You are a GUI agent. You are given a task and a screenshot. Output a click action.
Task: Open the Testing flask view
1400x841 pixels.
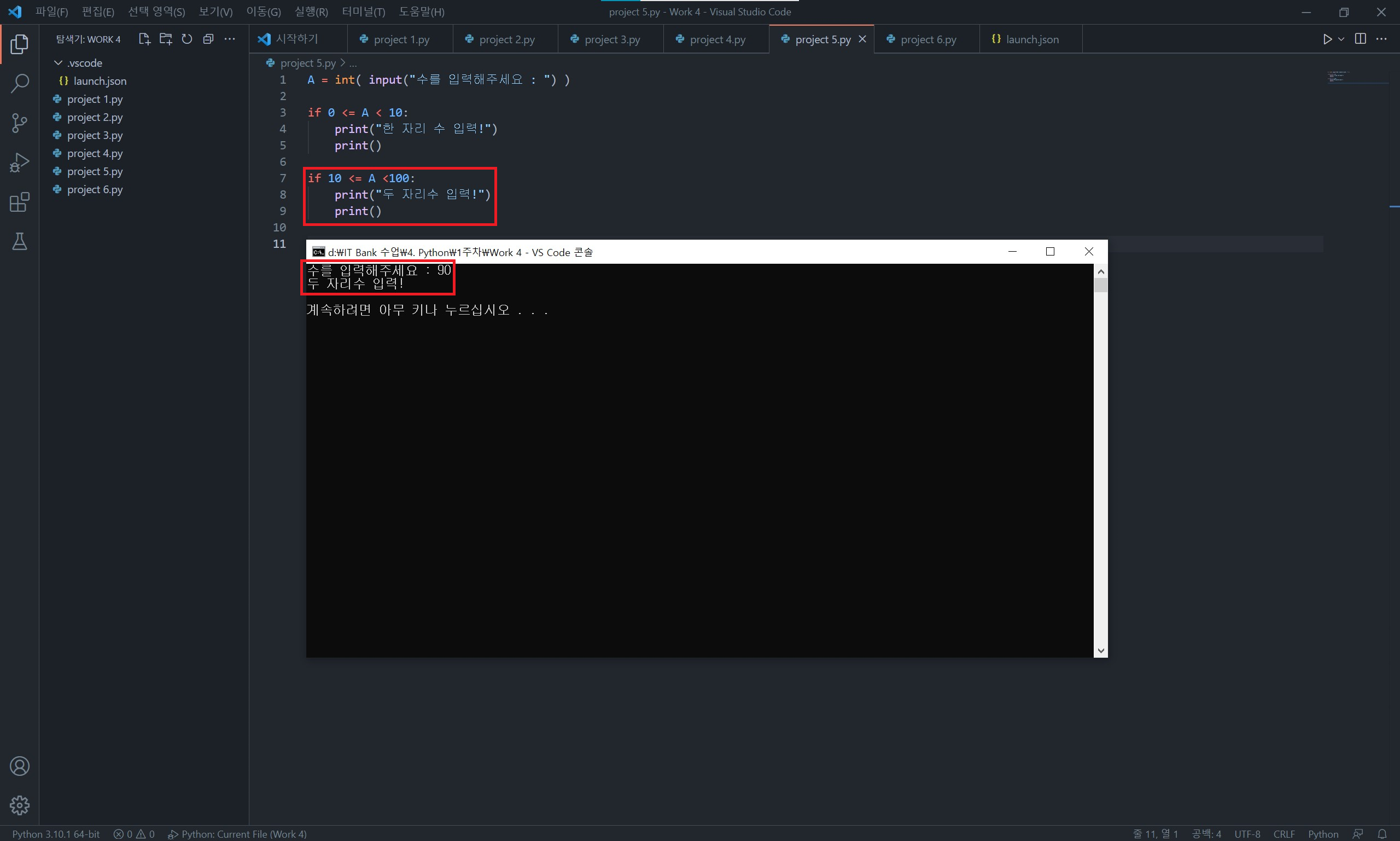(19, 242)
